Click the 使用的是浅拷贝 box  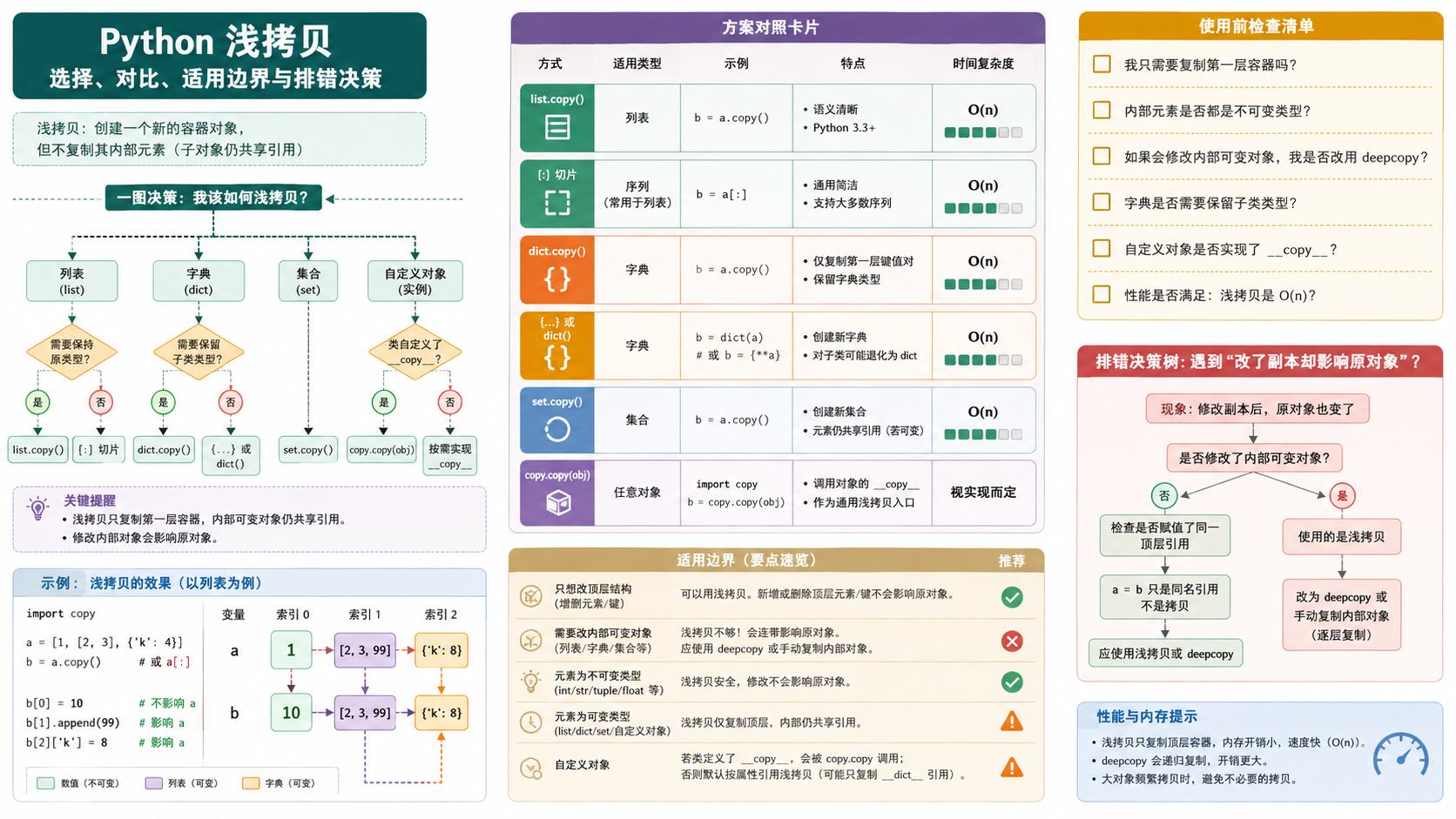1341,537
